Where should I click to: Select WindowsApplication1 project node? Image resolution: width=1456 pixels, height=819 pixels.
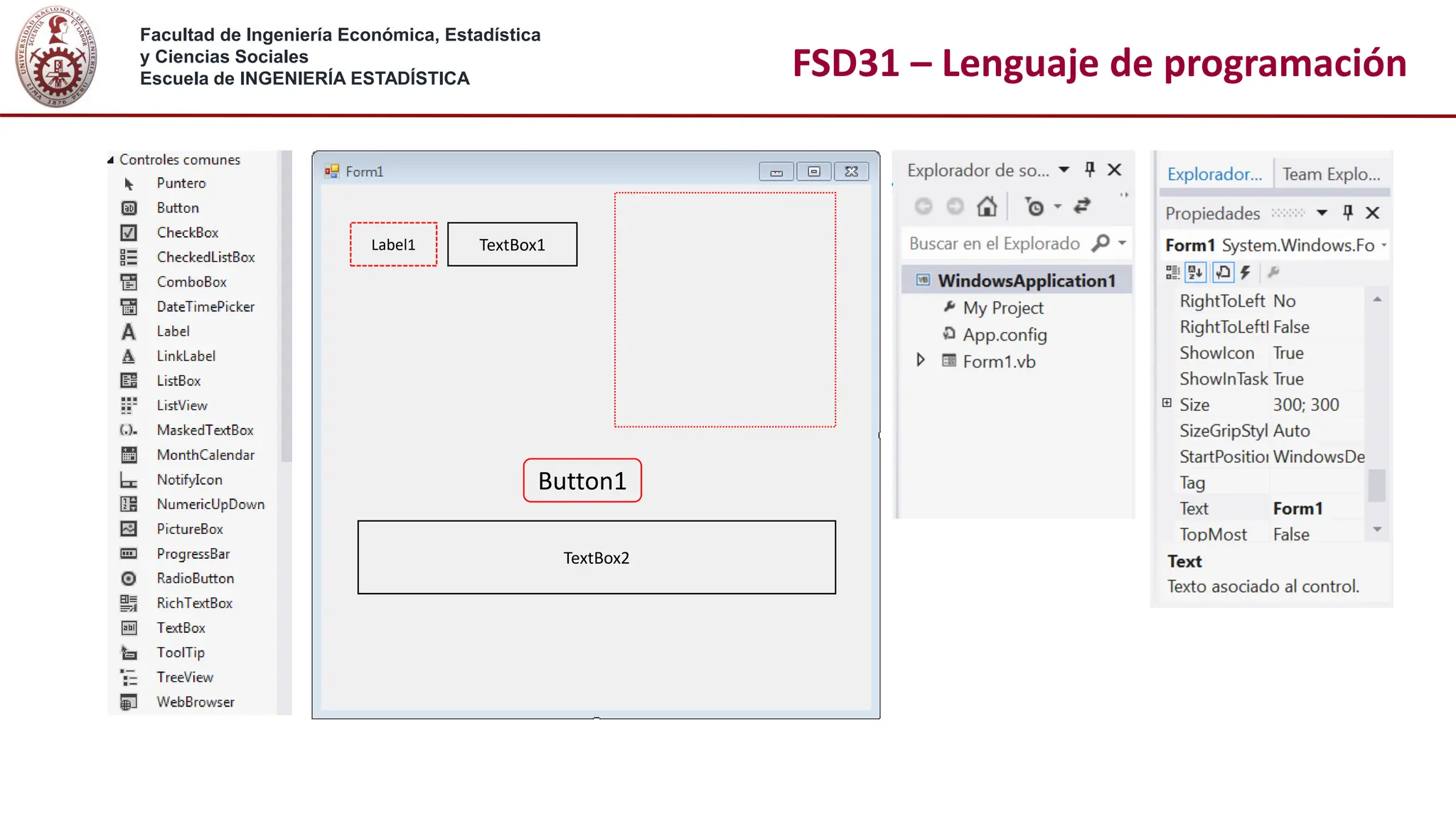tap(1017, 280)
